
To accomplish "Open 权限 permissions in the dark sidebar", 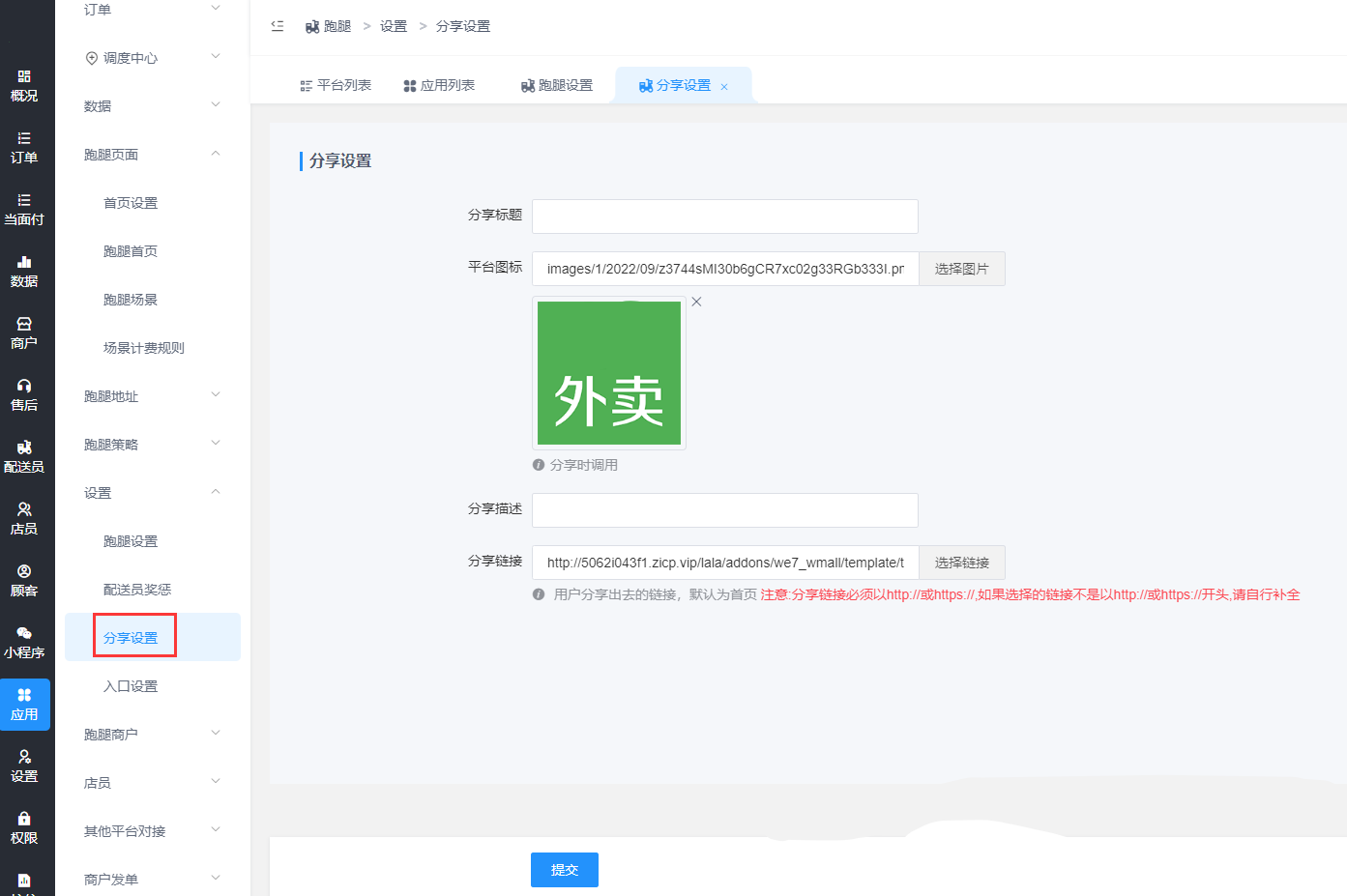I will pyautogui.click(x=24, y=828).
